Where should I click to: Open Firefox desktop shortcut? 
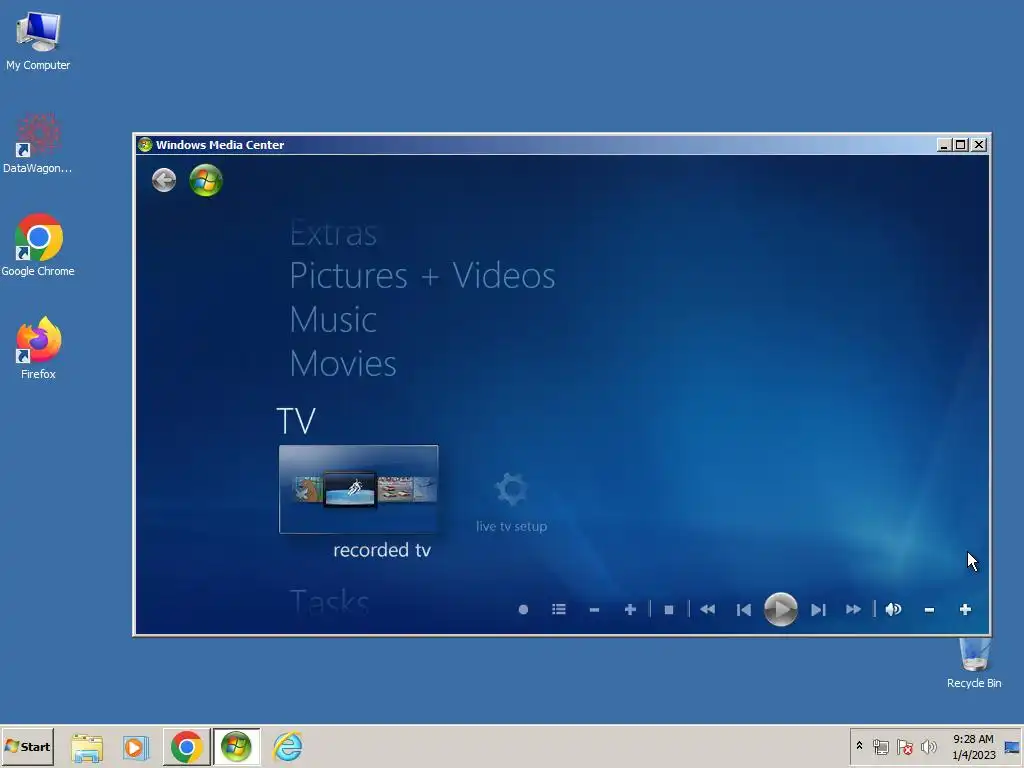point(38,348)
